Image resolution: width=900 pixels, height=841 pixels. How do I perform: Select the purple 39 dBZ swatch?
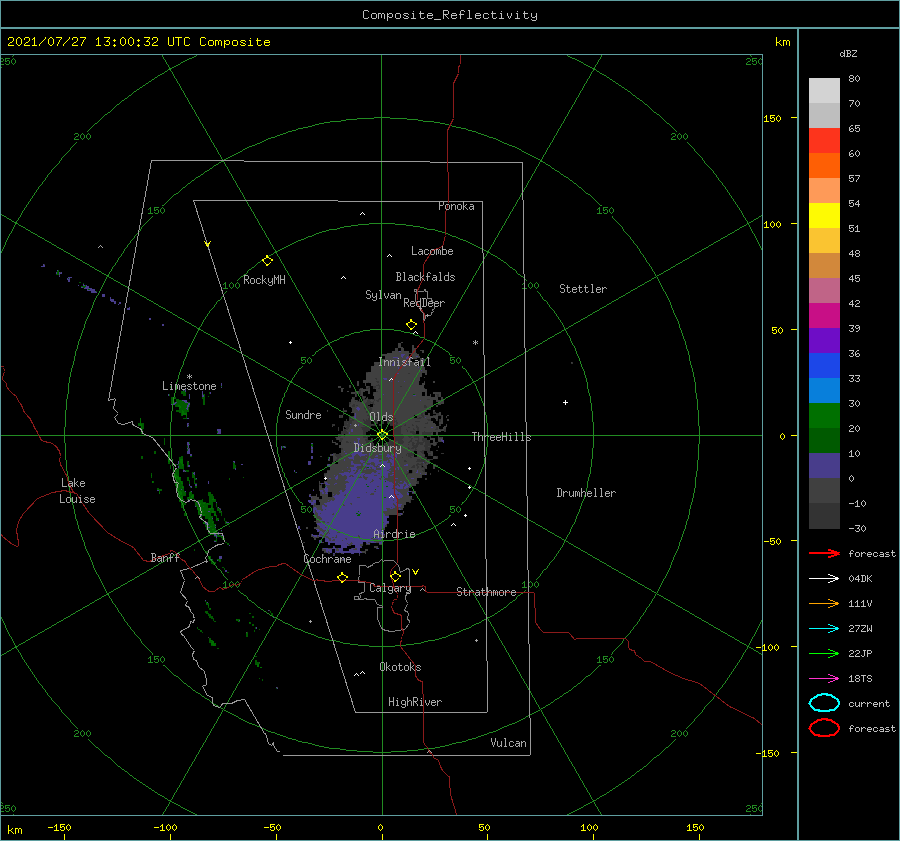click(824, 341)
